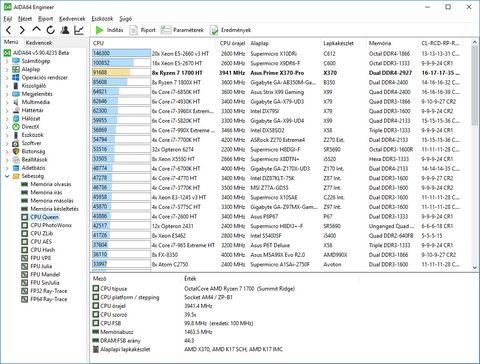Click the 146300 score bar

click(x=121, y=53)
